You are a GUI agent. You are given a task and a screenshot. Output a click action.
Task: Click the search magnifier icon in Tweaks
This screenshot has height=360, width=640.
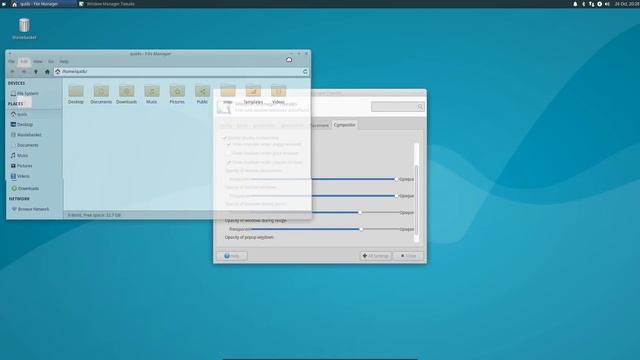(420, 107)
